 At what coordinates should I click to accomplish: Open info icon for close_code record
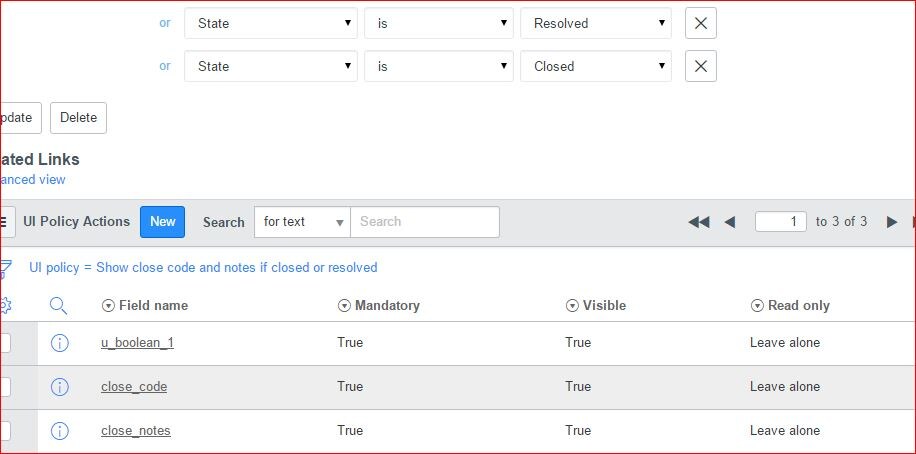60,387
